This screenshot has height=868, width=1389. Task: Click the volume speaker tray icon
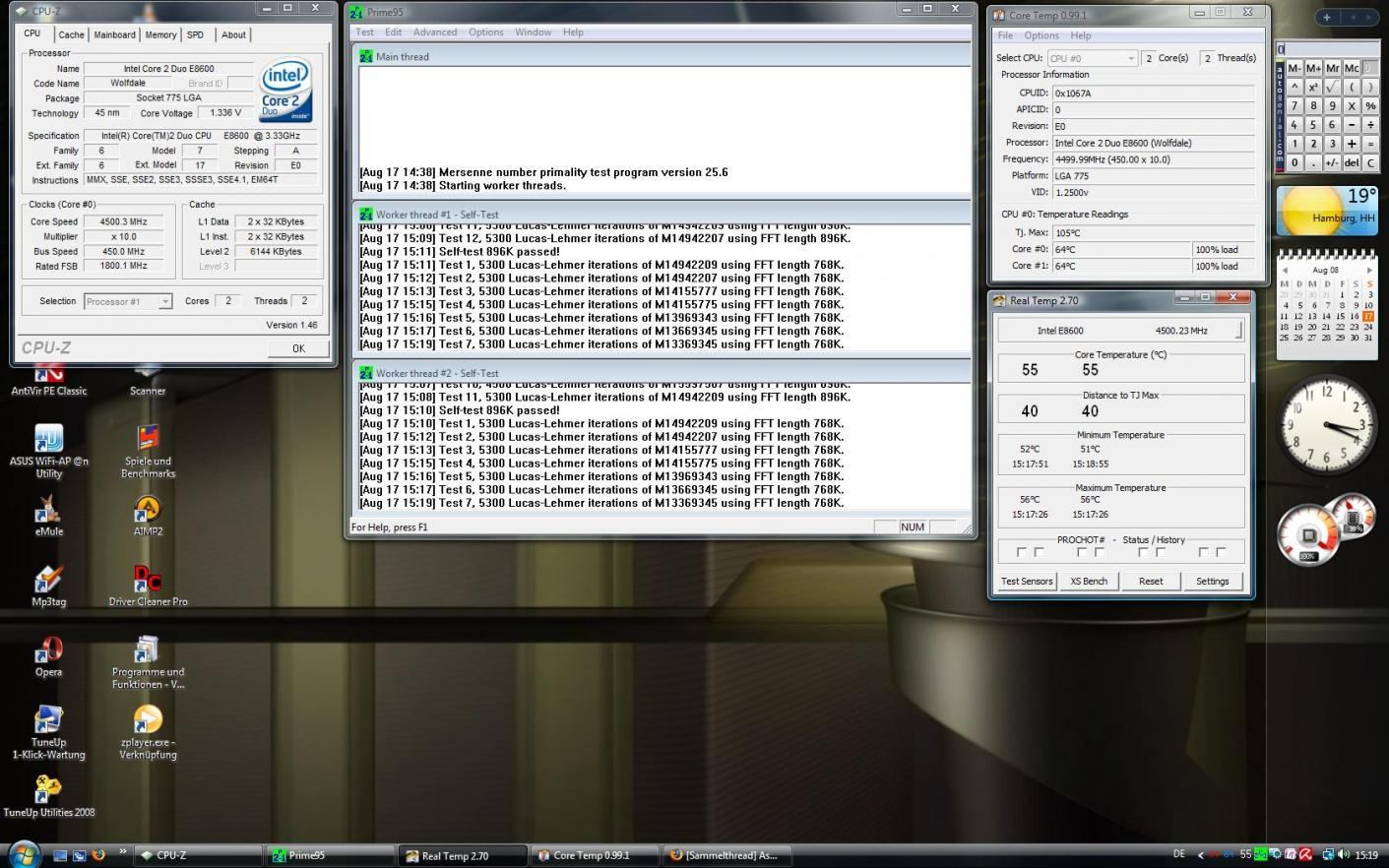1342,855
